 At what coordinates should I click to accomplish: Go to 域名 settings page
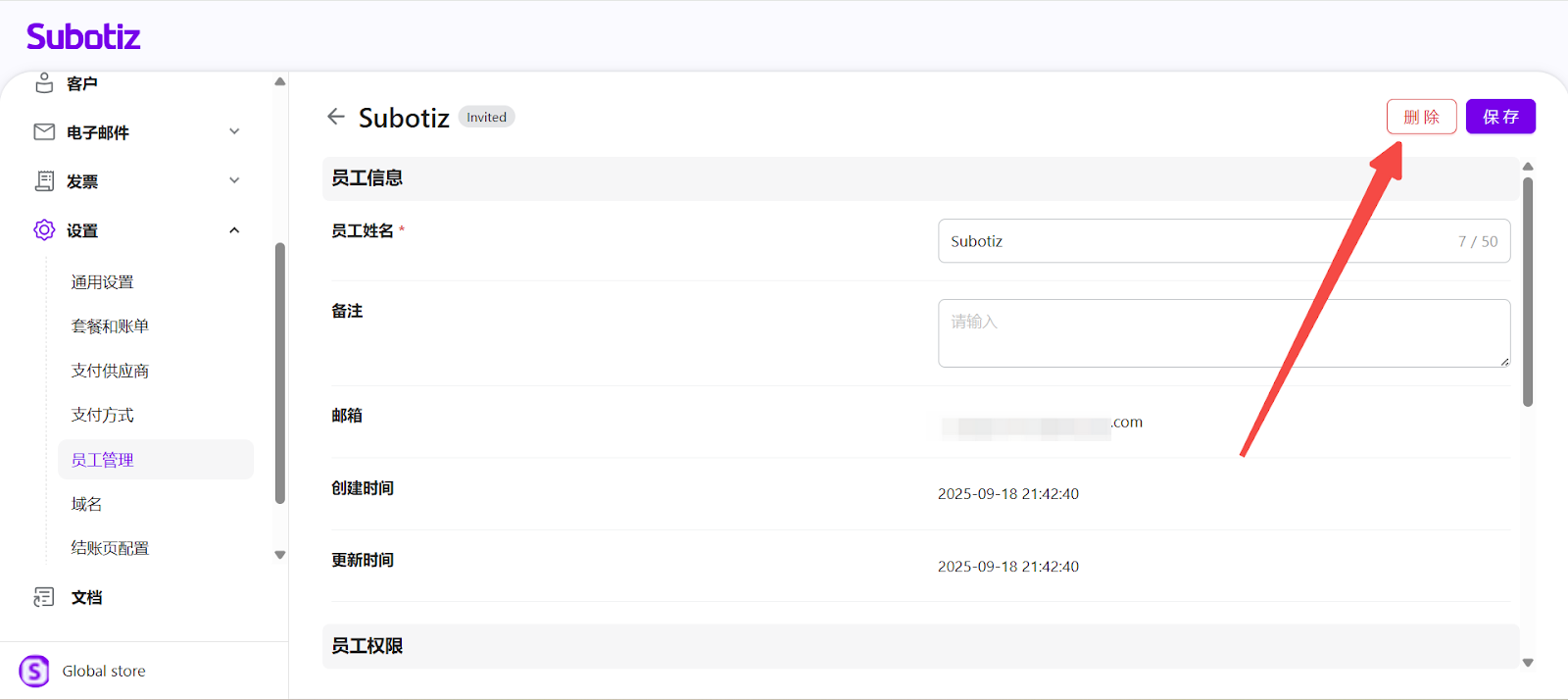pos(86,504)
